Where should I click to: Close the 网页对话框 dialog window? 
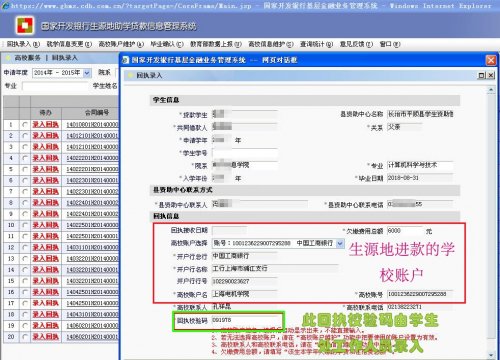pyautogui.click(x=491, y=60)
